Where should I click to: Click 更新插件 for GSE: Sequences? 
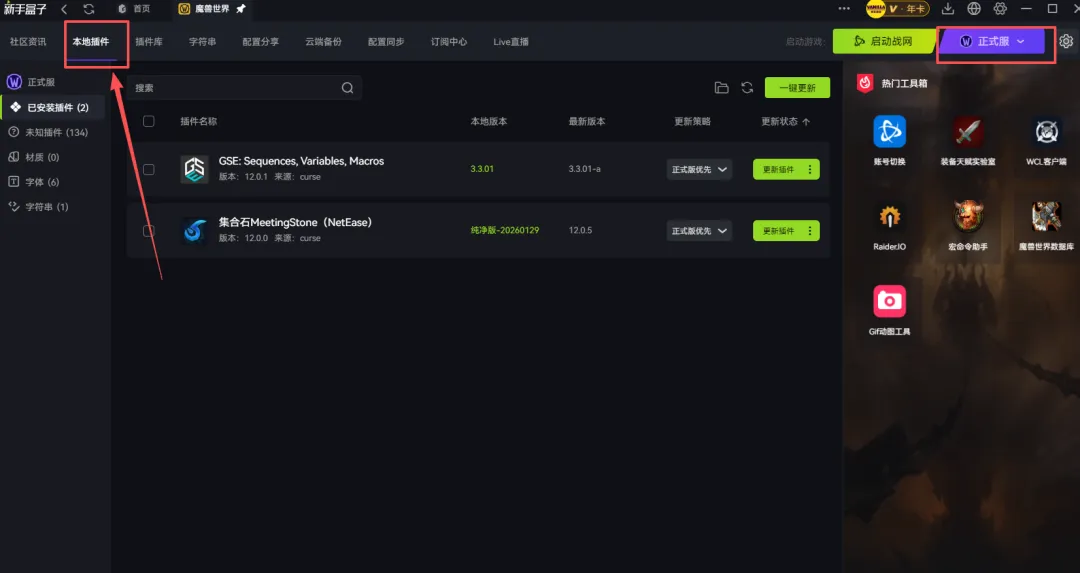pyautogui.click(x=778, y=169)
